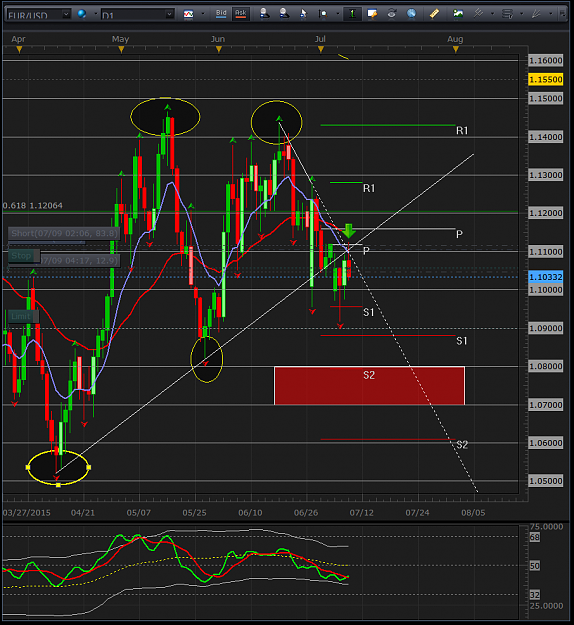Click the 68 level on indicator scale
The height and width of the screenshot is (625, 574).
point(535,537)
